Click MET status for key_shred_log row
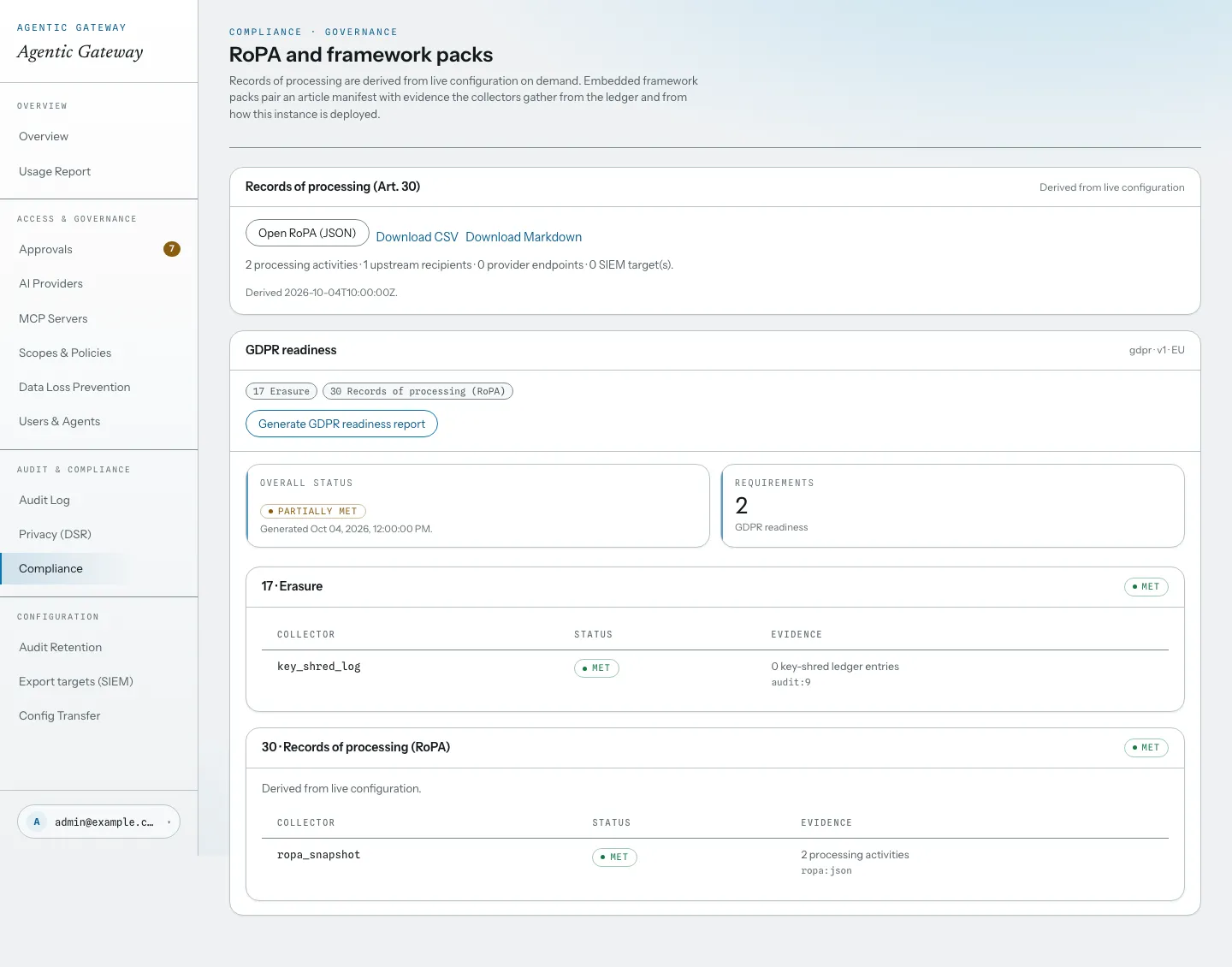The image size is (1232, 967). pos(596,668)
